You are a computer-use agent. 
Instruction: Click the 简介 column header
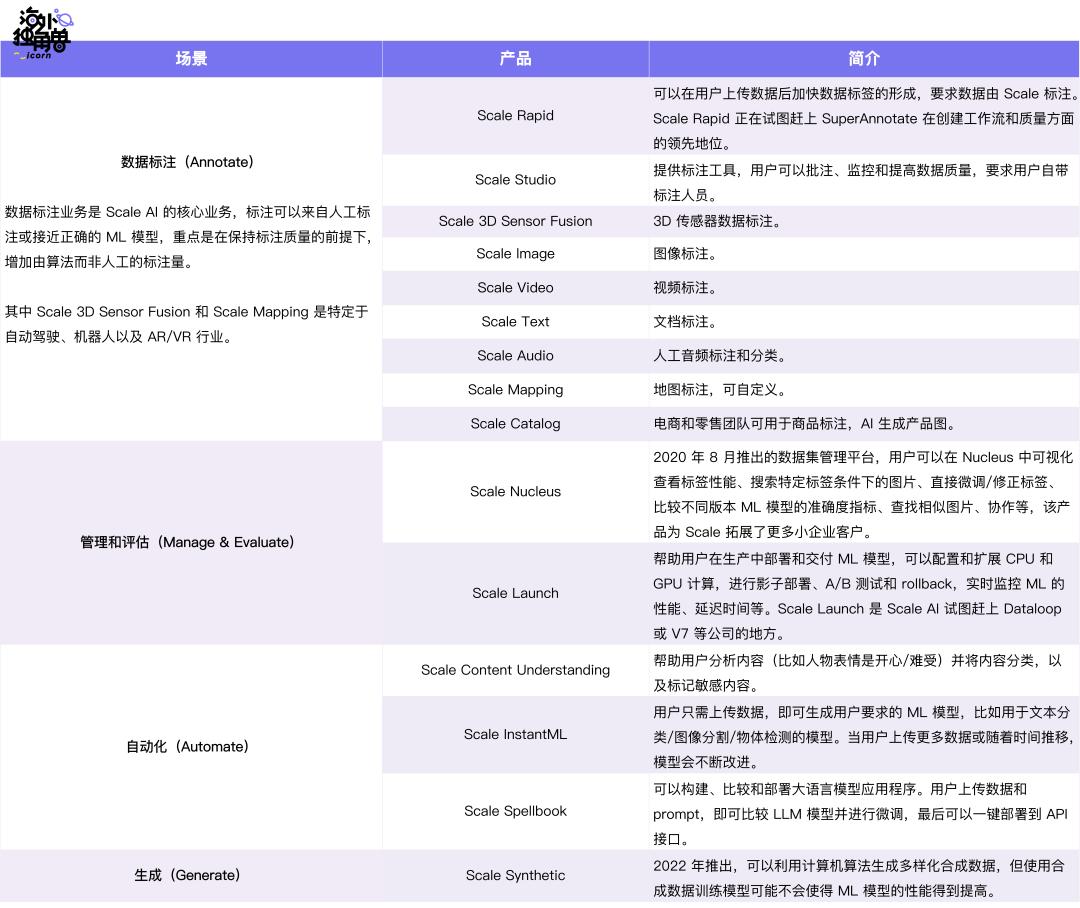[x=864, y=59]
